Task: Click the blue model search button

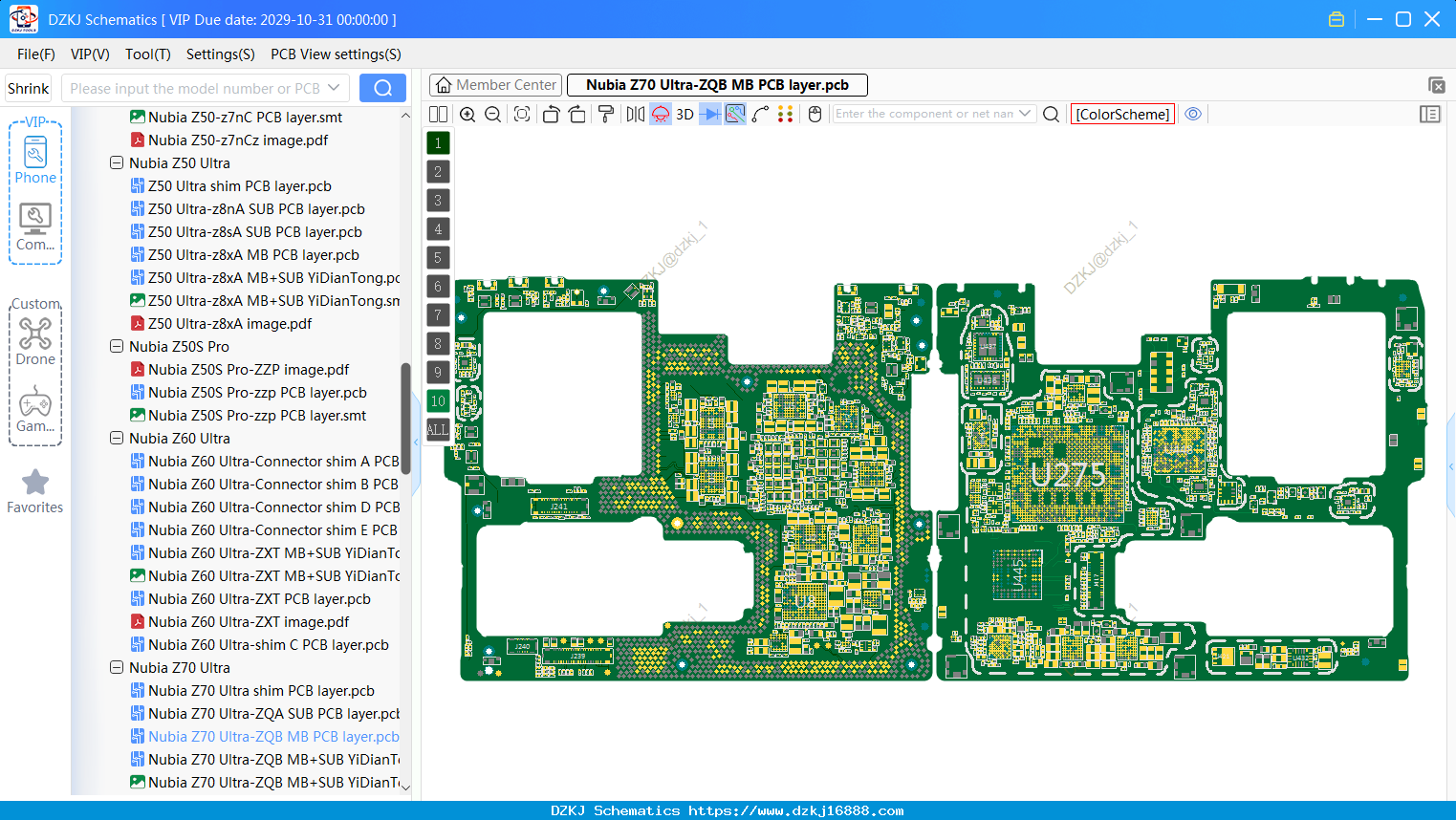Action: tap(382, 88)
